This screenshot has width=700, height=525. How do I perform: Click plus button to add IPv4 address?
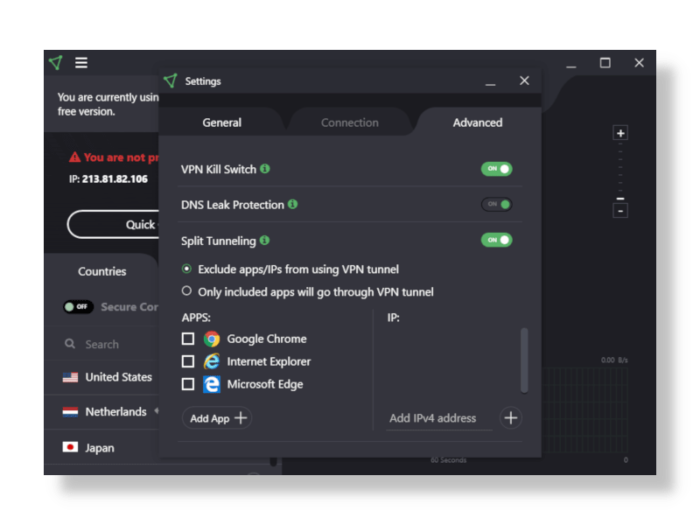coord(511,418)
